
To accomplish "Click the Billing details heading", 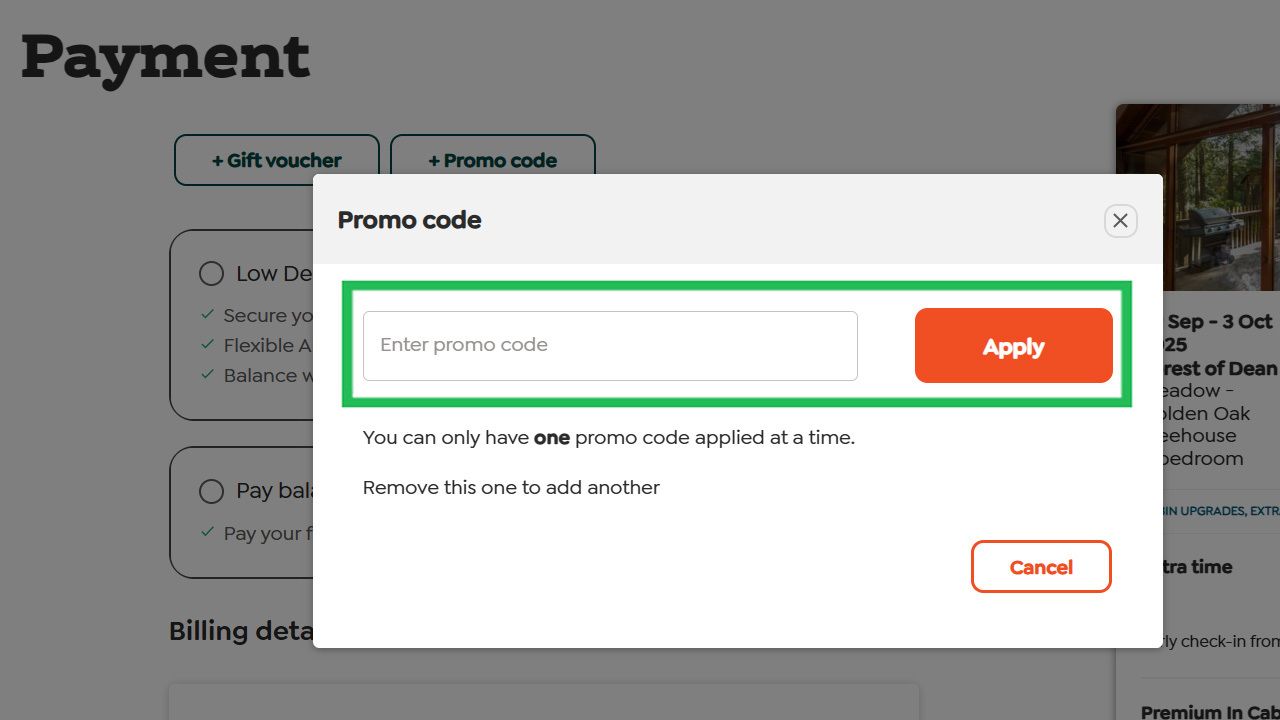I will tap(241, 631).
